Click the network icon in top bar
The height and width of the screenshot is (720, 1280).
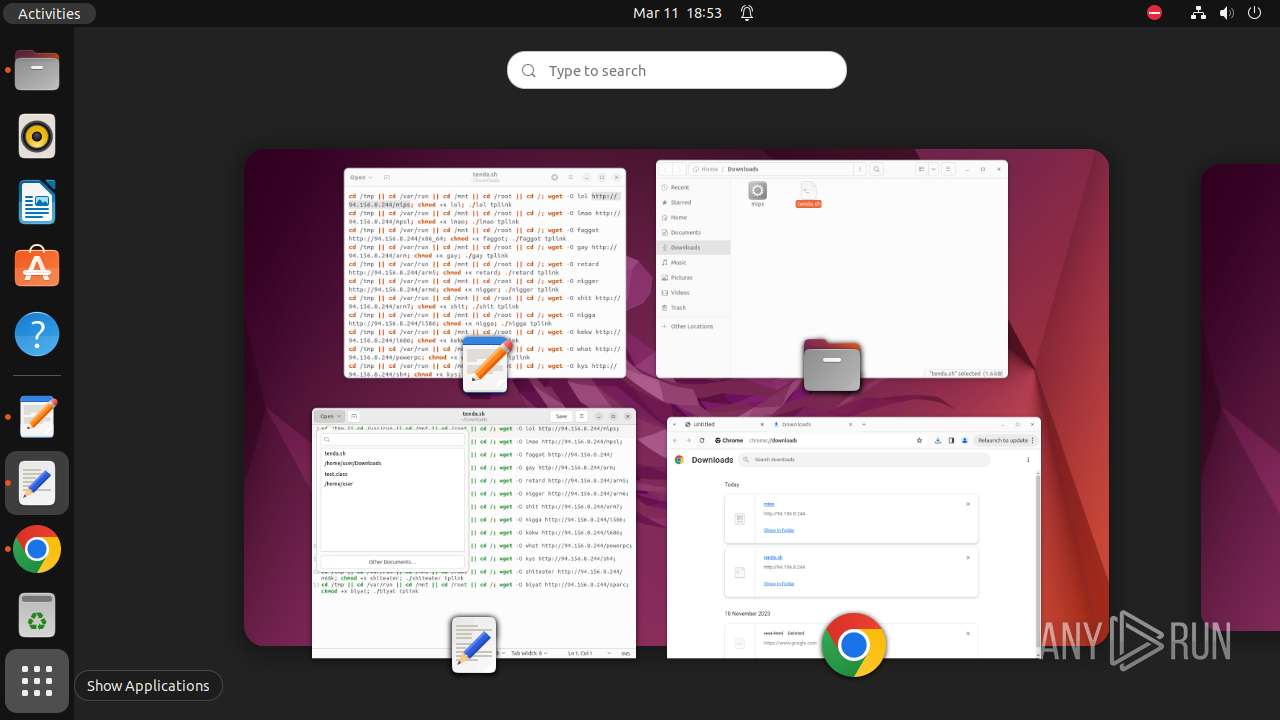[1198, 13]
